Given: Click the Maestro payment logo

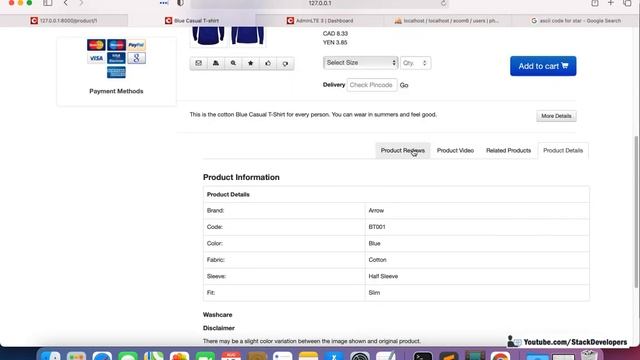Looking at the screenshot, I should click(116, 45).
